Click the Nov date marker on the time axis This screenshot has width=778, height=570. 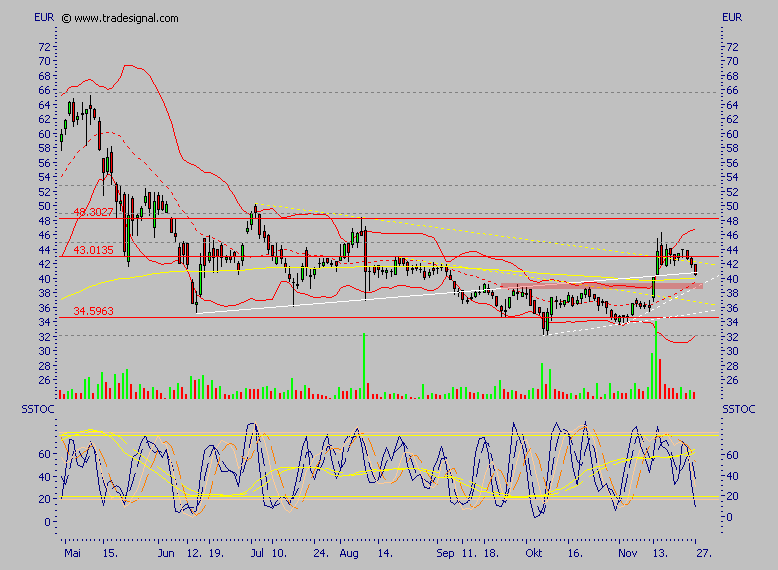[628, 552]
